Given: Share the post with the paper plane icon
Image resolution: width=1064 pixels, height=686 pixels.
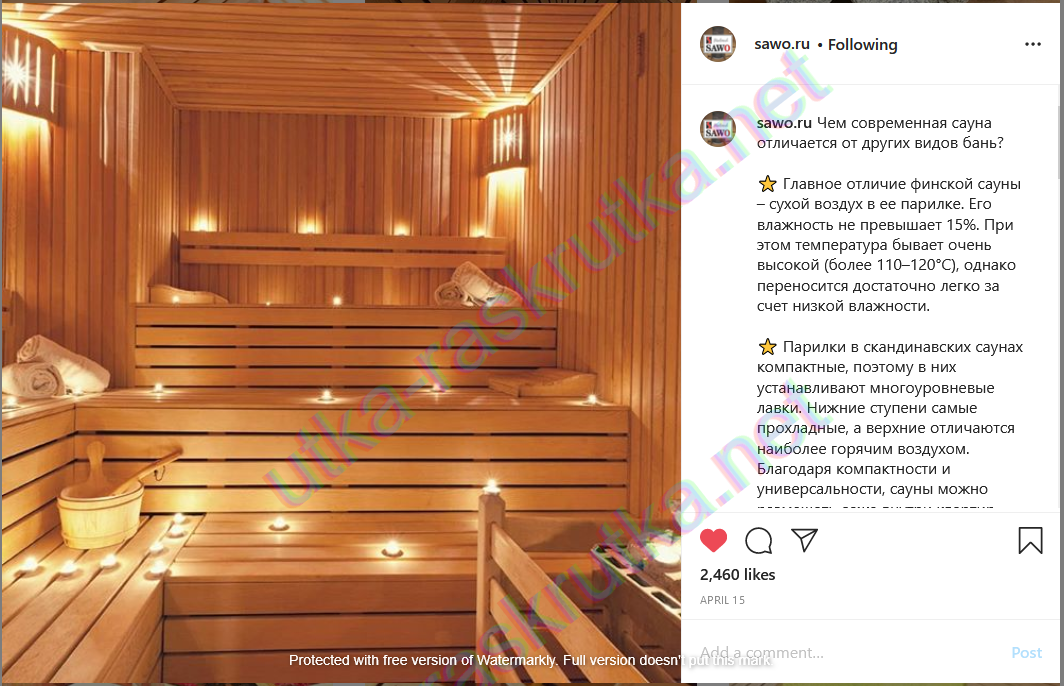Looking at the screenshot, I should (x=805, y=540).
